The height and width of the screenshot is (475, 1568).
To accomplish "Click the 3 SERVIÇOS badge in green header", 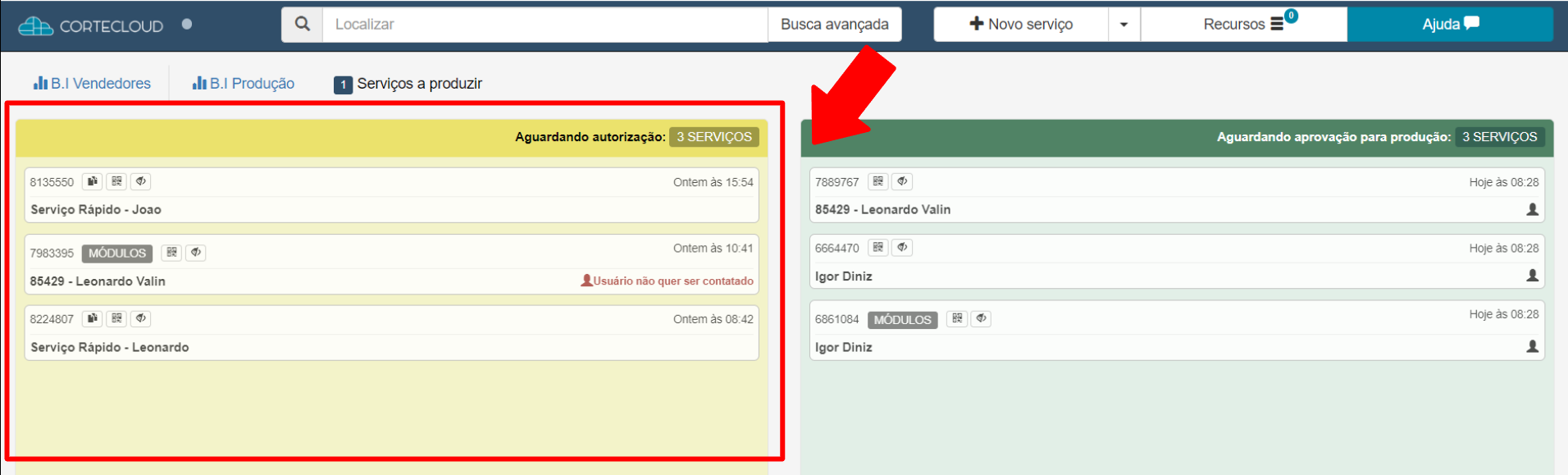I will [x=1500, y=137].
